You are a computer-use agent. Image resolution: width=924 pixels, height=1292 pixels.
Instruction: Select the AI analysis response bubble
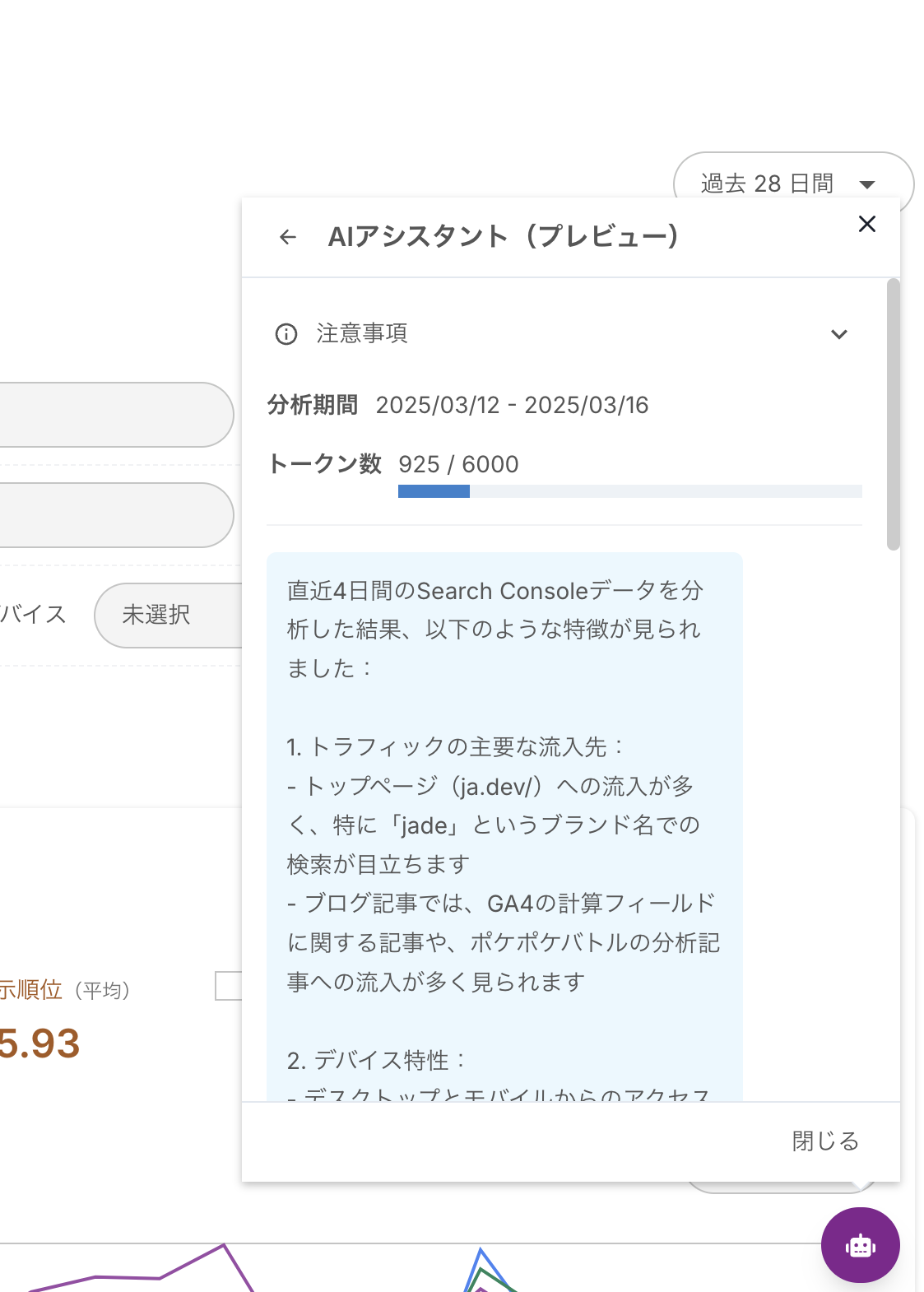[504, 823]
